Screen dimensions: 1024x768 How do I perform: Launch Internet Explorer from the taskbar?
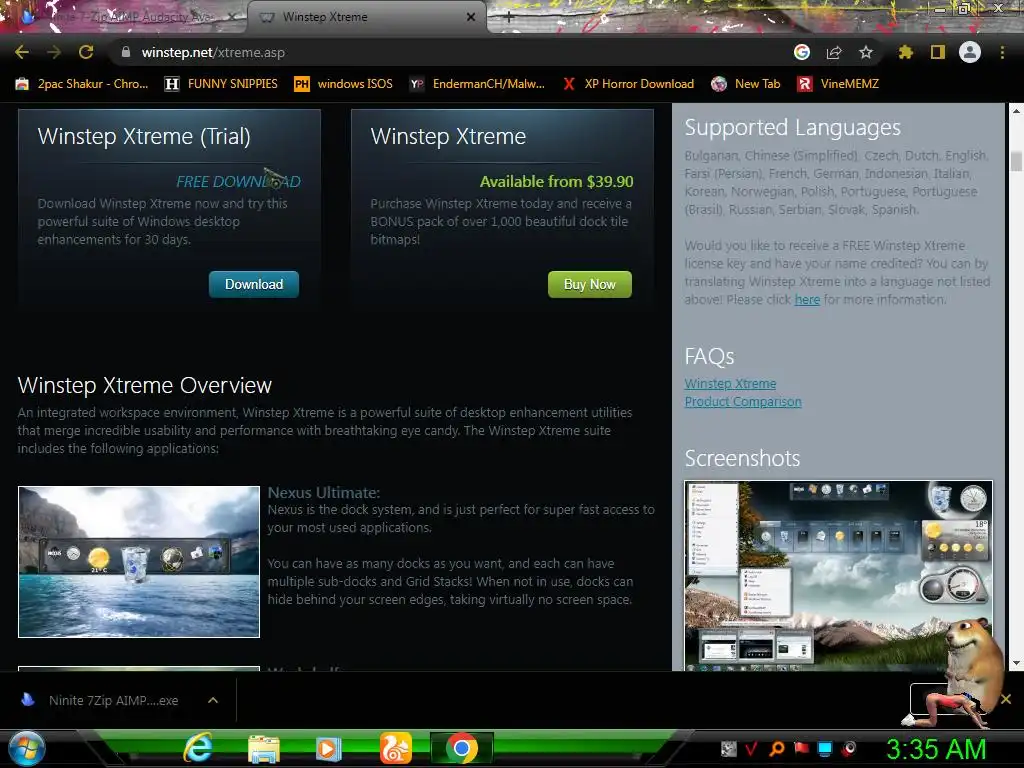coord(198,748)
